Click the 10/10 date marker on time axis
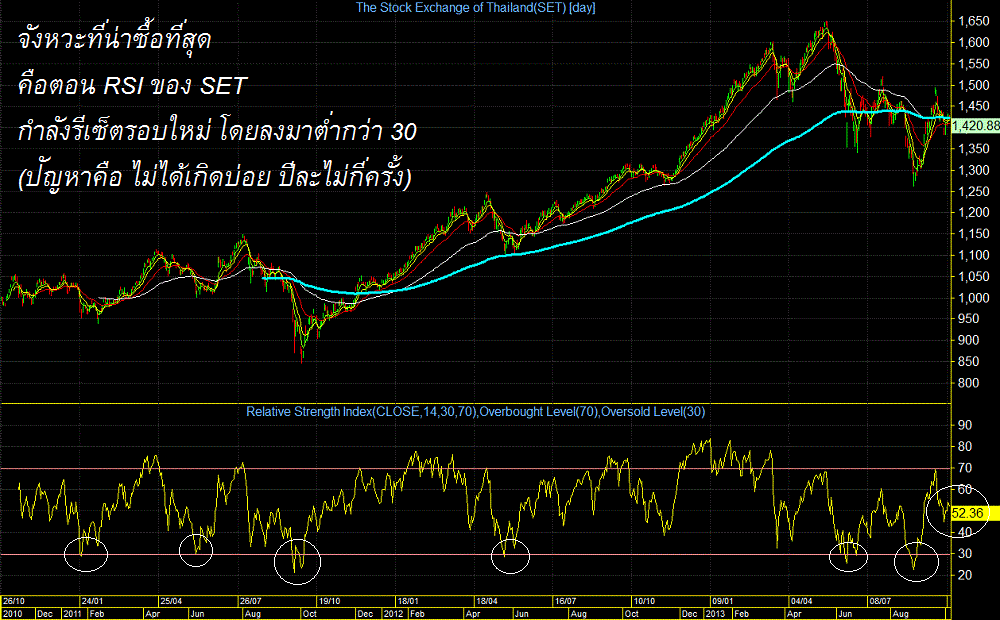The height and width of the screenshot is (620, 1000). pyautogui.click(x=644, y=602)
